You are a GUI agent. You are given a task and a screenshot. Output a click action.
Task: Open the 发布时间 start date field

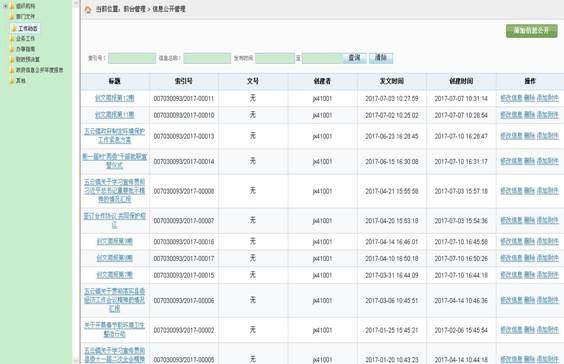[275, 58]
